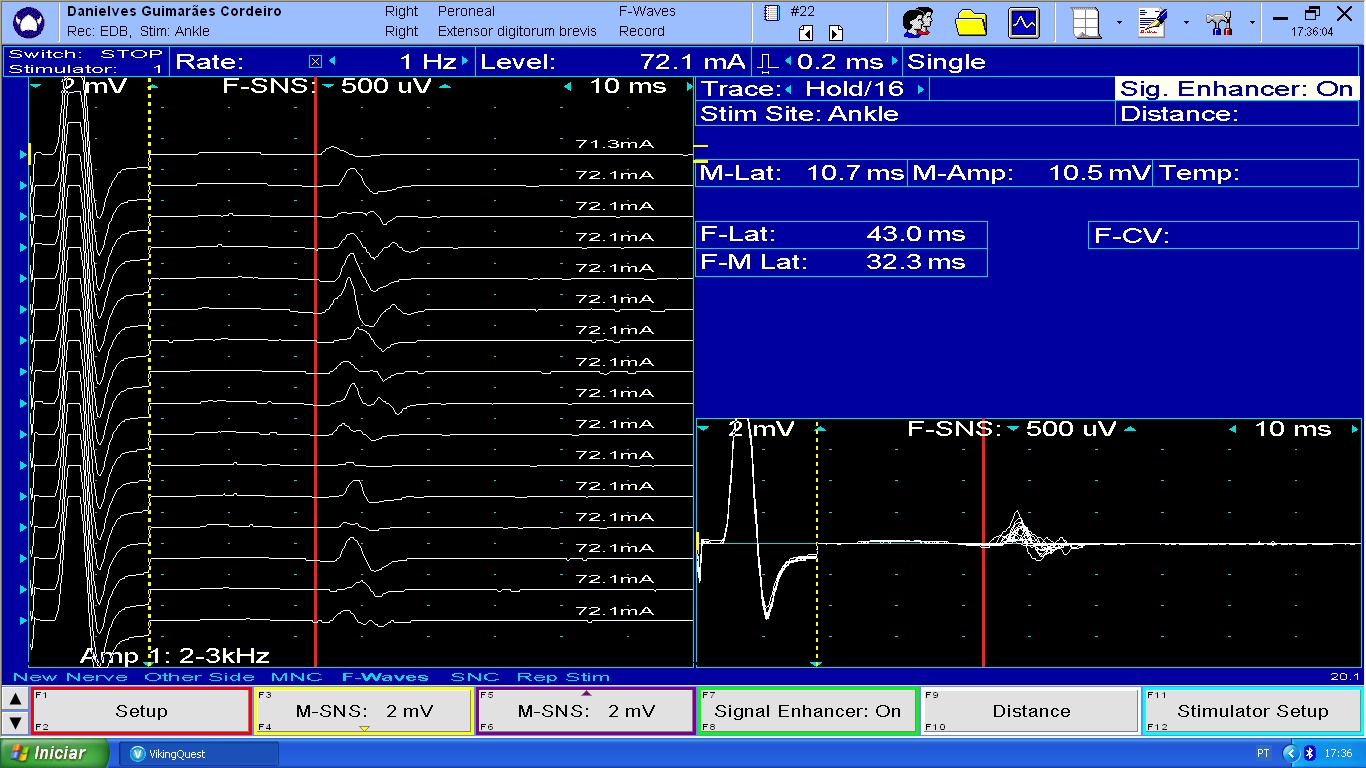The height and width of the screenshot is (768, 1366).
Task: Open the patient information icon
Action: [x=917, y=22]
